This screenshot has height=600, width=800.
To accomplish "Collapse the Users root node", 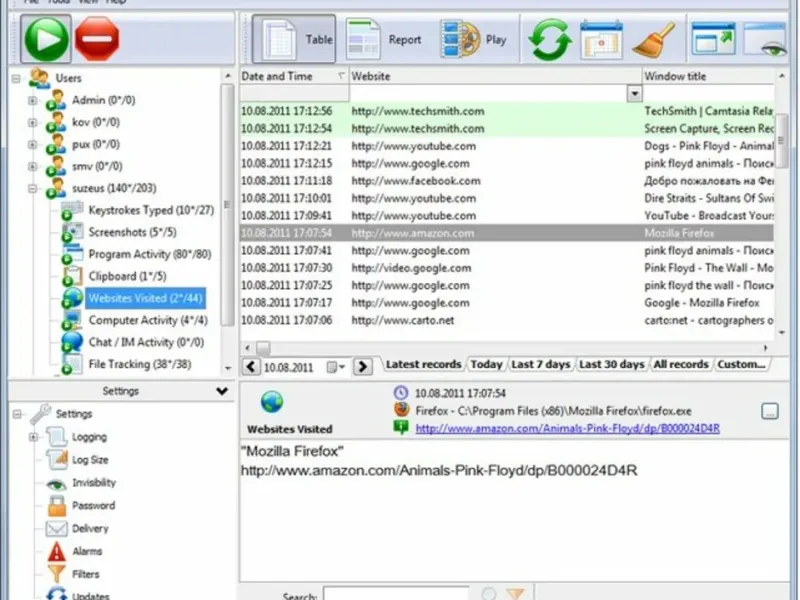I will point(16,79).
